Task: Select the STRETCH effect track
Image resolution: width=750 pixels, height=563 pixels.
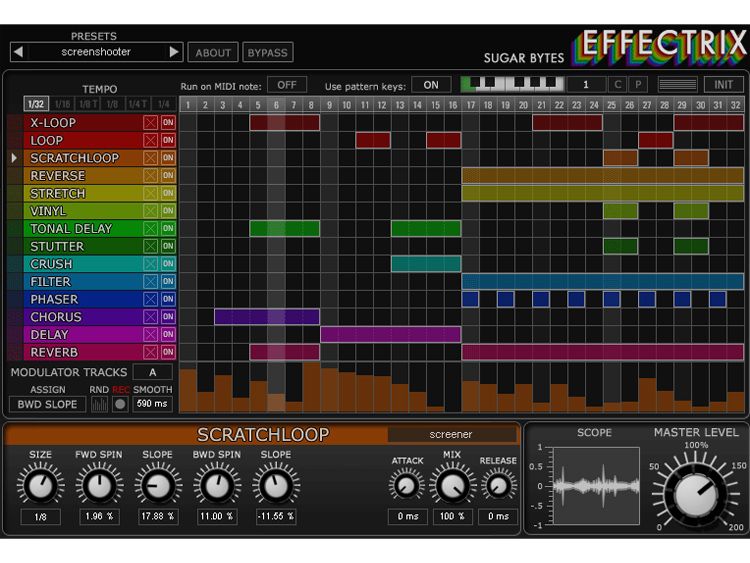Action: (83, 193)
